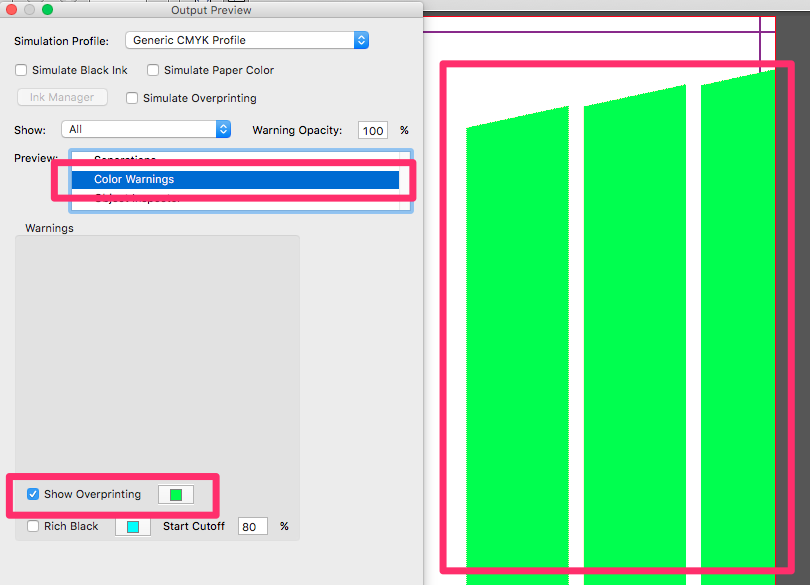Choose Object Inspector in the Preview list
This screenshot has height=585, width=810.
136,199
